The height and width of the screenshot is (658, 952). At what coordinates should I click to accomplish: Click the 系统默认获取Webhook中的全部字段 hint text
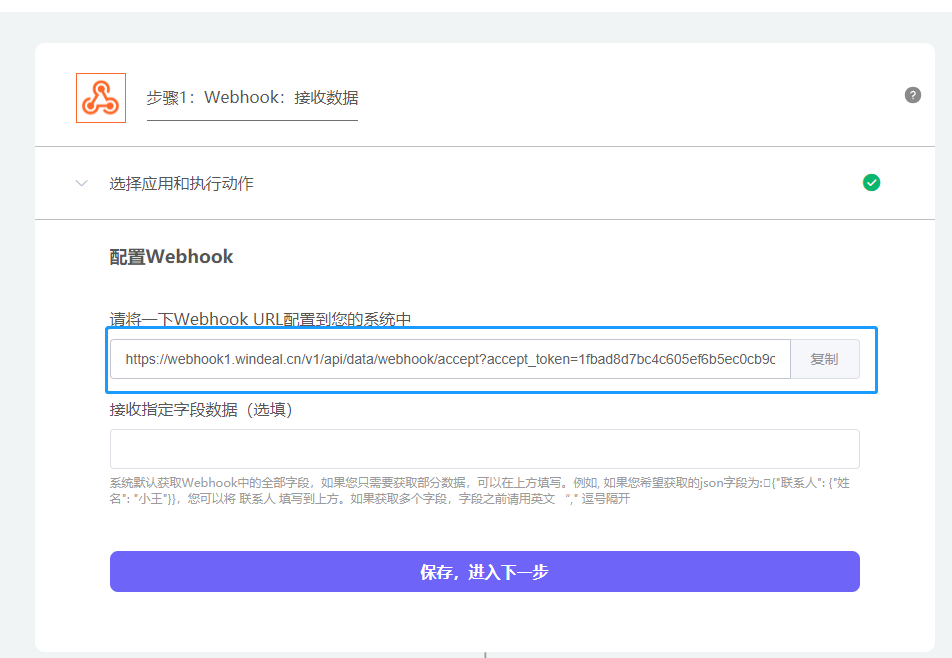480,490
